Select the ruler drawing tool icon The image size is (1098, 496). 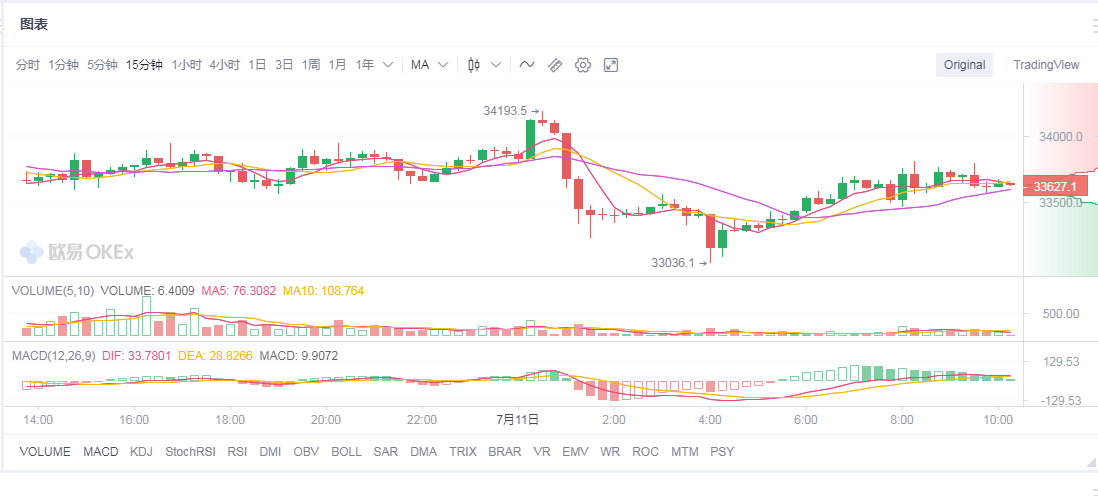pyautogui.click(x=555, y=65)
